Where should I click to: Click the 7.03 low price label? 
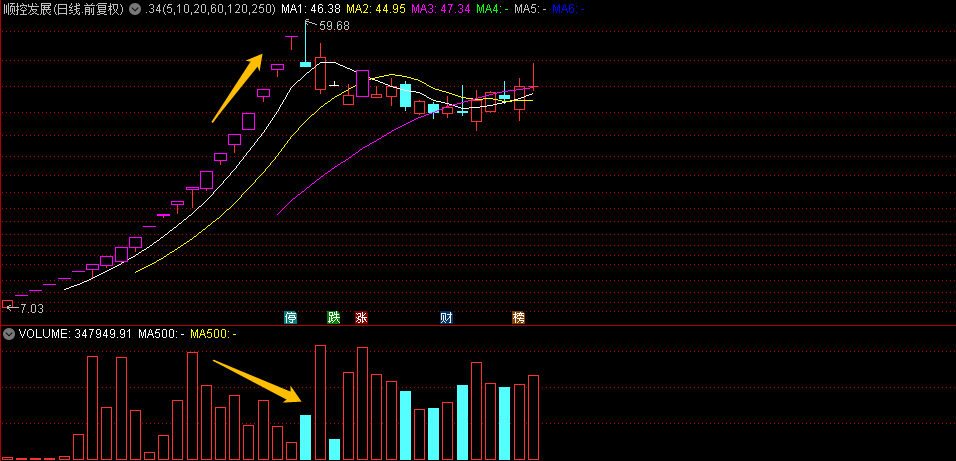pos(32,309)
